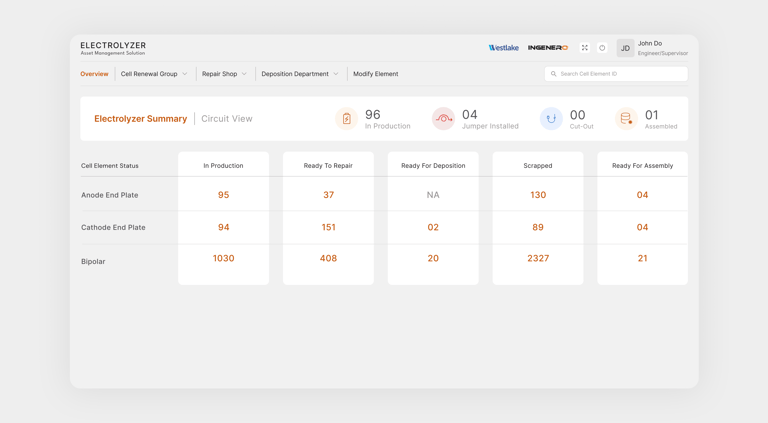Open Cathode End Plate In Production 94
The width and height of the screenshot is (768, 423).
pyautogui.click(x=223, y=227)
